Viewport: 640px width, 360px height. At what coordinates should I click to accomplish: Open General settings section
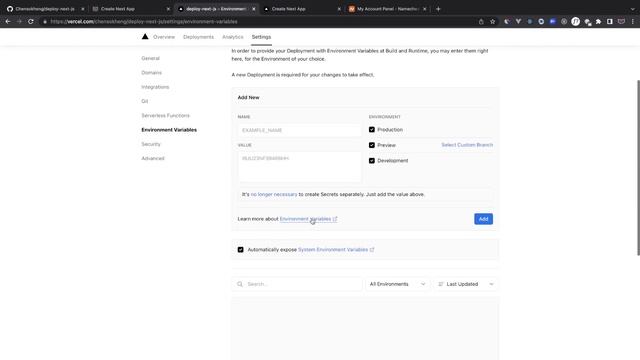pyautogui.click(x=151, y=58)
